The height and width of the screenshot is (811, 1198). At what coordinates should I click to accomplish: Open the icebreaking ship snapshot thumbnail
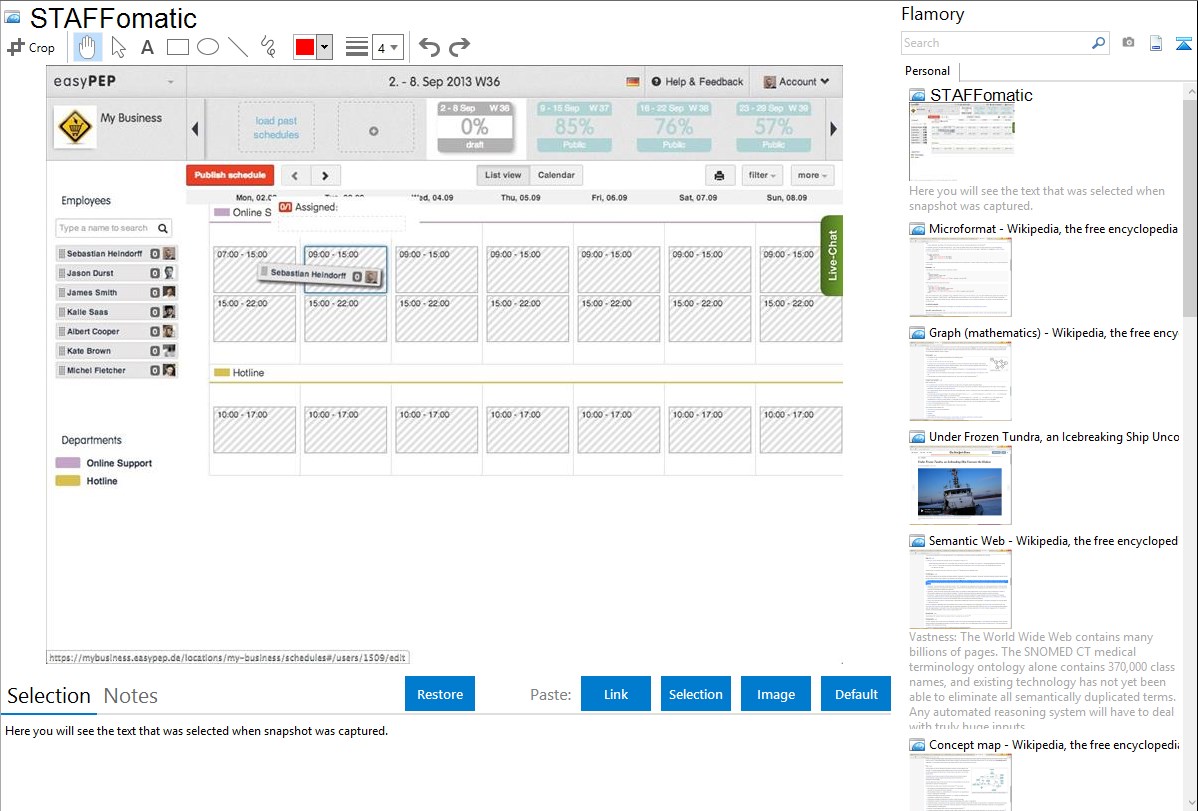point(960,485)
